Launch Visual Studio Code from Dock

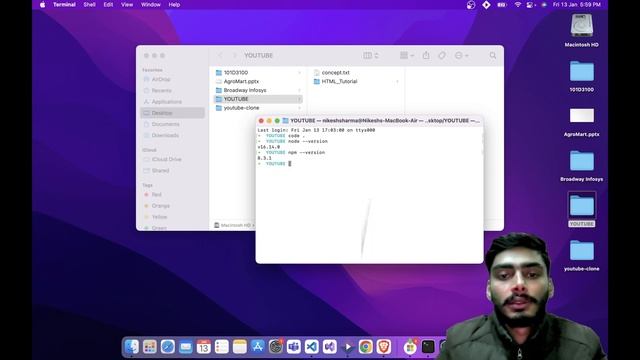click(x=311, y=347)
